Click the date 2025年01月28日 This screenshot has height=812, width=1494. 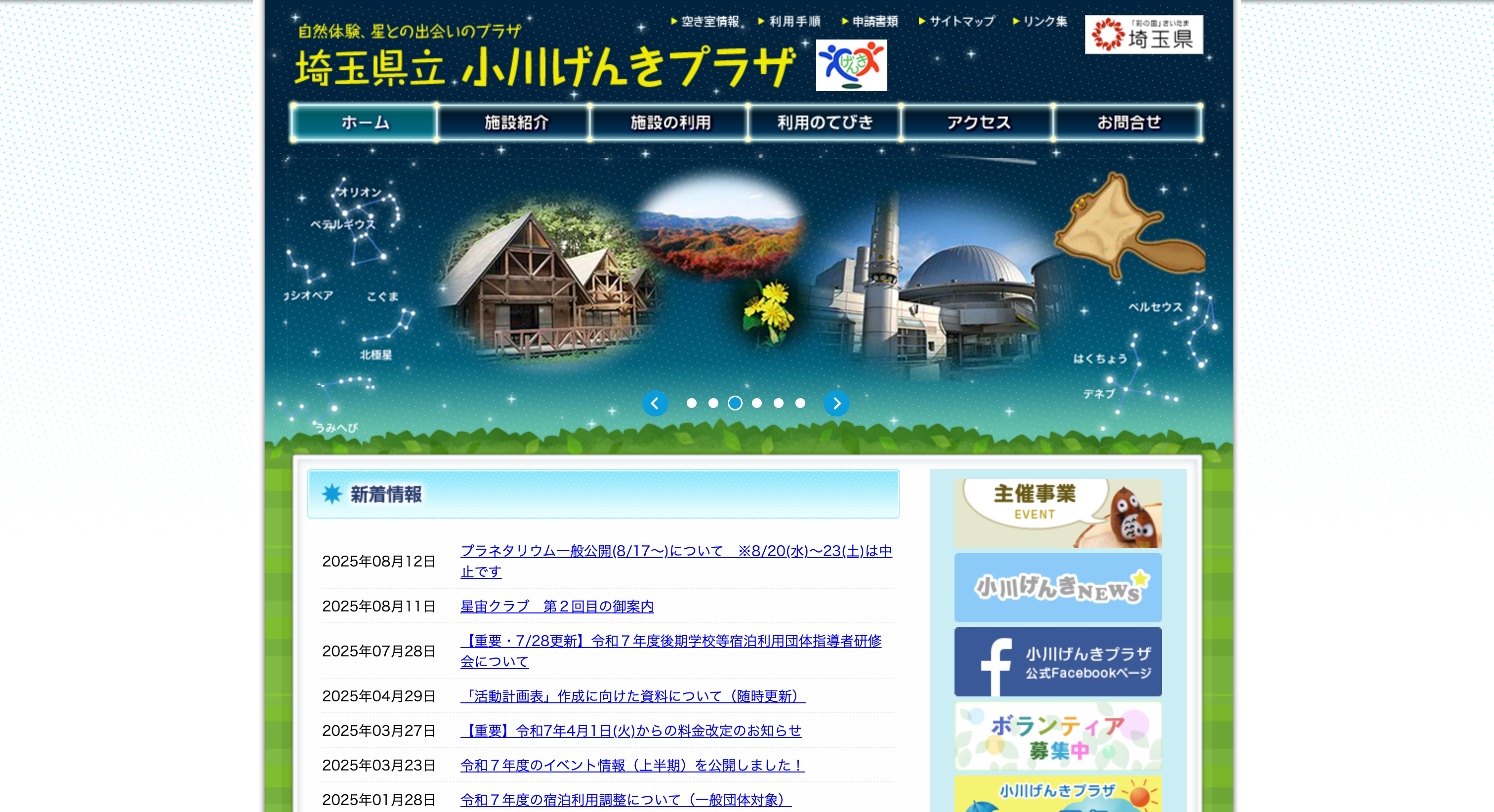click(379, 800)
